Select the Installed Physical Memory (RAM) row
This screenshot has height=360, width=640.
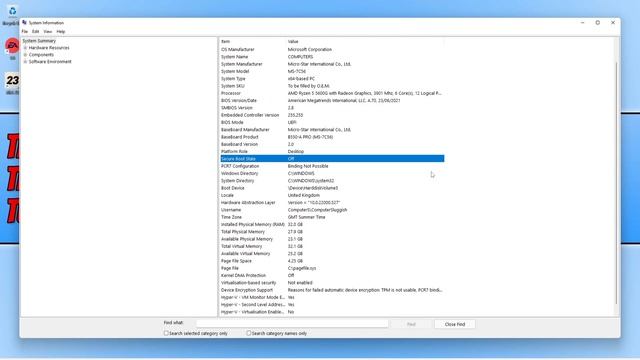click(332, 224)
